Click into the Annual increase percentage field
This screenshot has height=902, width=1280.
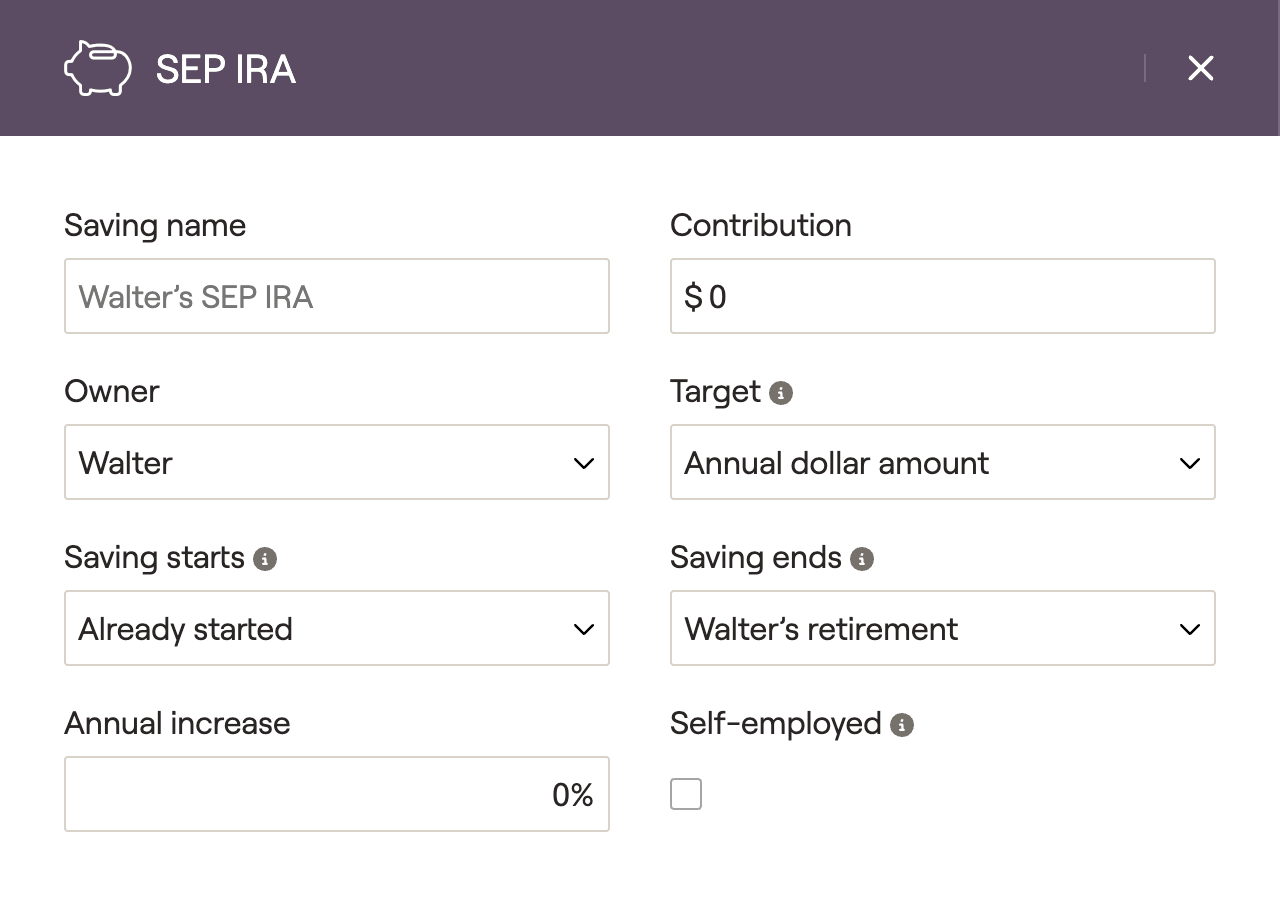tap(337, 794)
